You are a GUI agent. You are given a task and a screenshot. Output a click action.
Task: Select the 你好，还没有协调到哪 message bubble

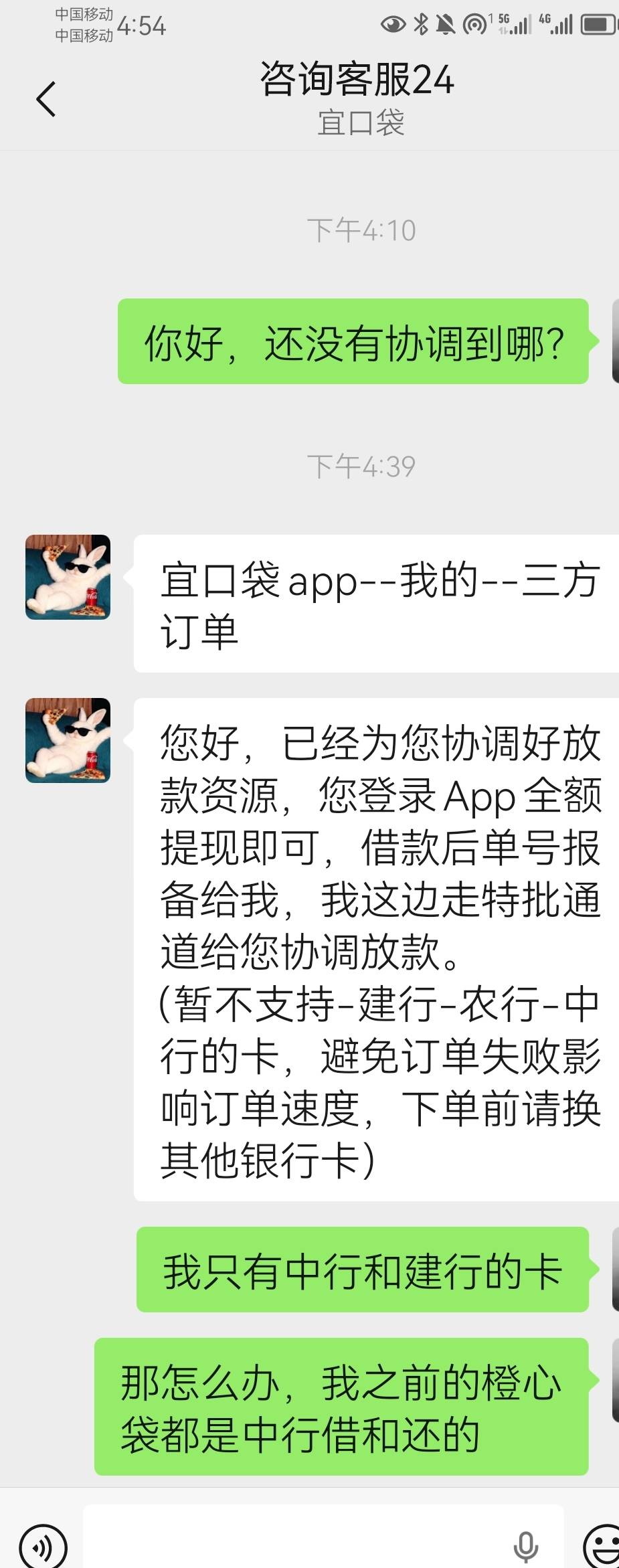pos(353,341)
